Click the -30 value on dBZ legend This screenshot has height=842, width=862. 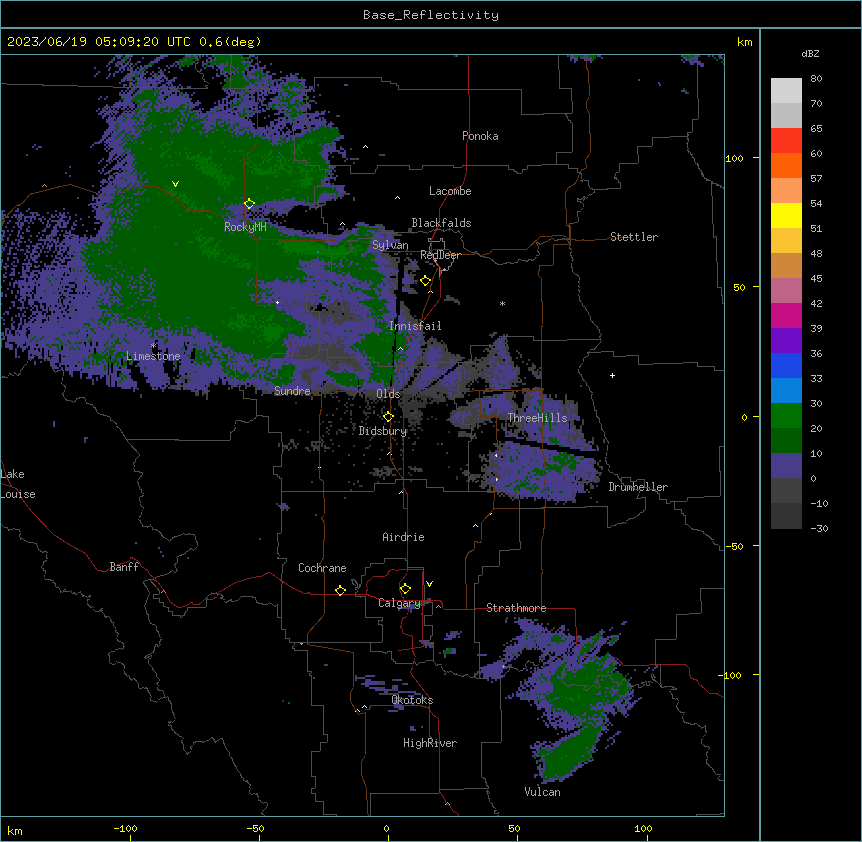click(819, 528)
